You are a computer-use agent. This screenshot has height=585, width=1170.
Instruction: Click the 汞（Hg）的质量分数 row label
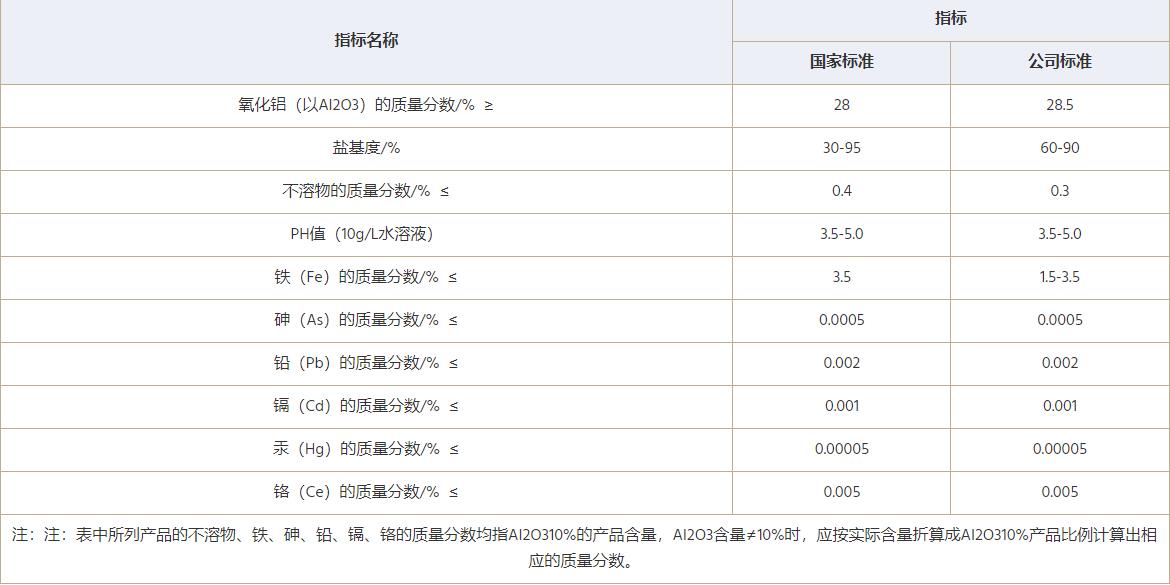click(x=366, y=449)
